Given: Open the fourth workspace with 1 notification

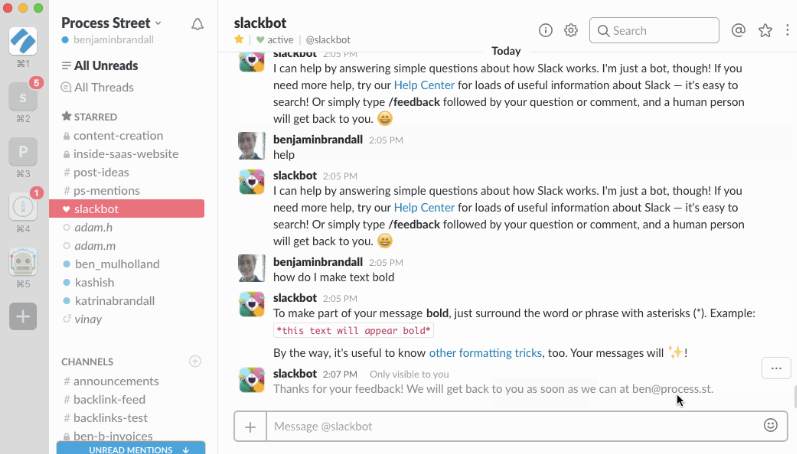Looking at the screenshot, I should pos(23,206).
